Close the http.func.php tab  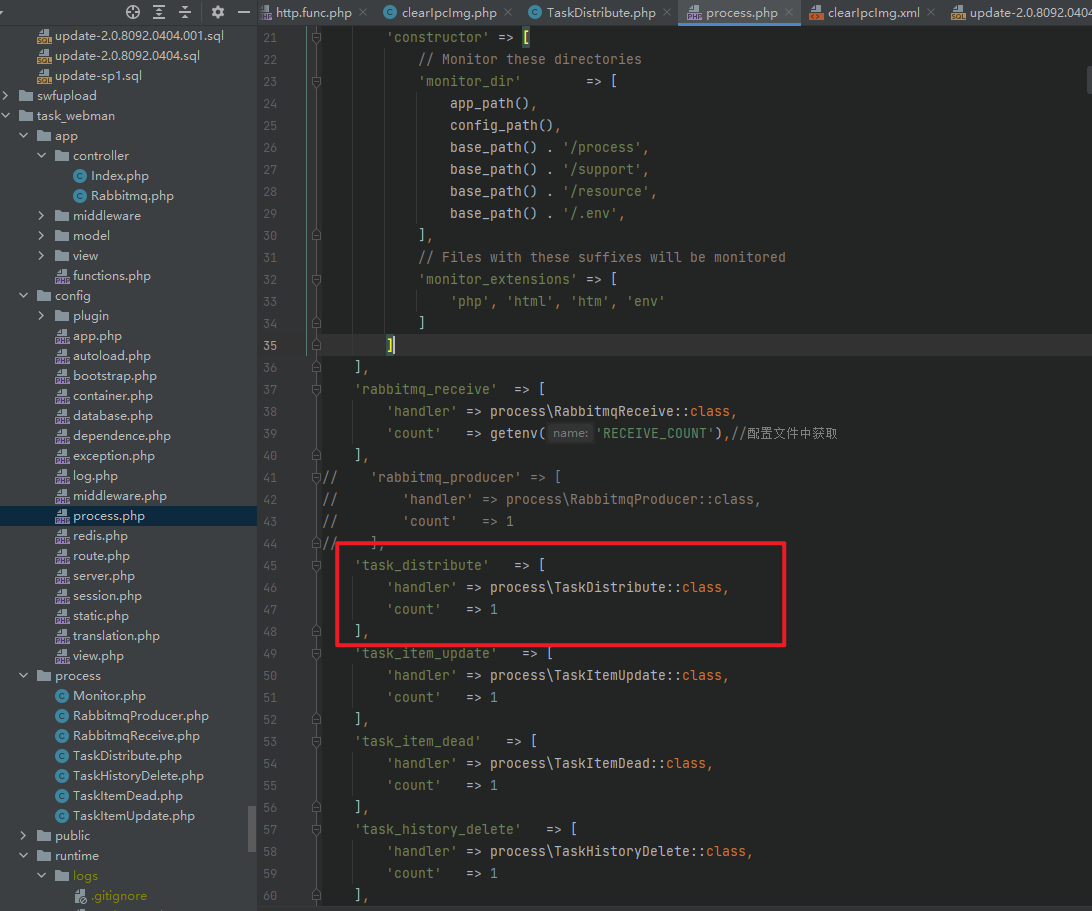pyautogui.click(x=364, y=13)
